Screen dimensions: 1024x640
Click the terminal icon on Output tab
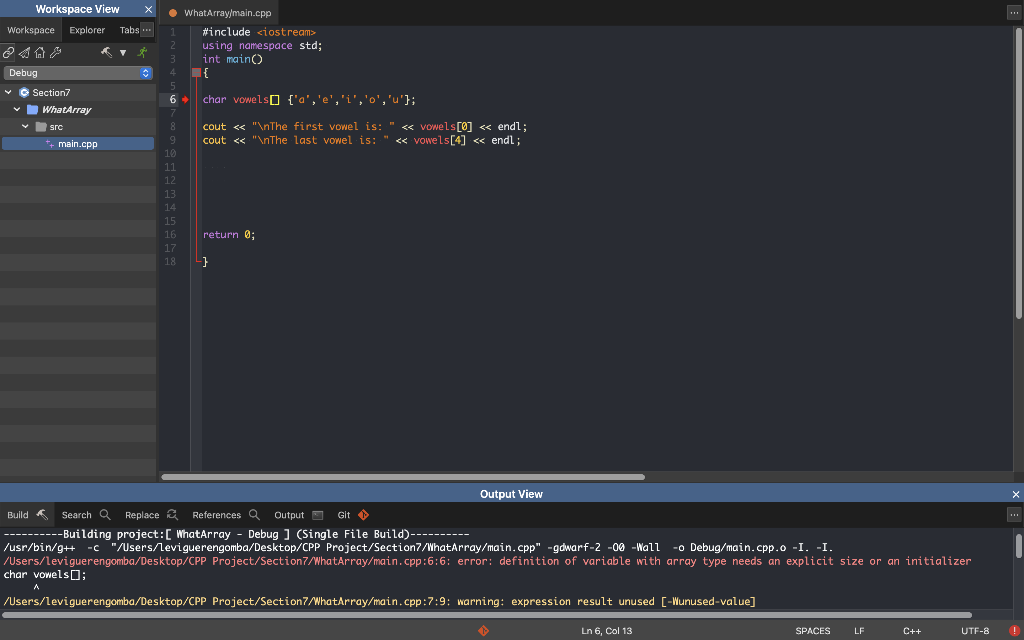point(317,515)
